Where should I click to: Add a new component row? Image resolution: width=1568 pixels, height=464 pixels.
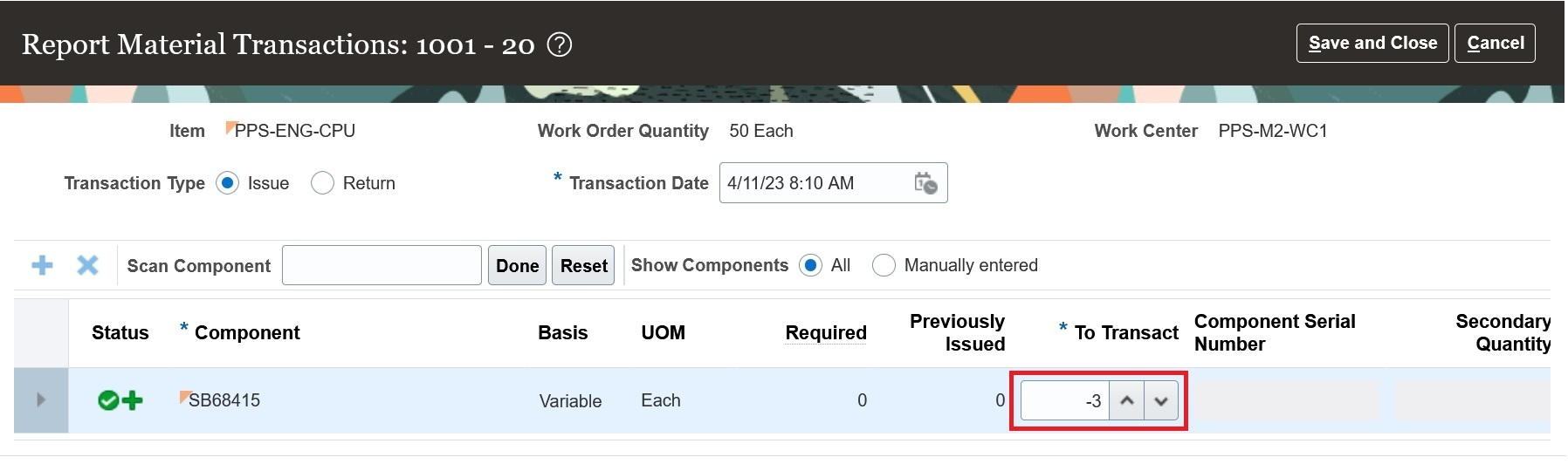tap(42, 265)
